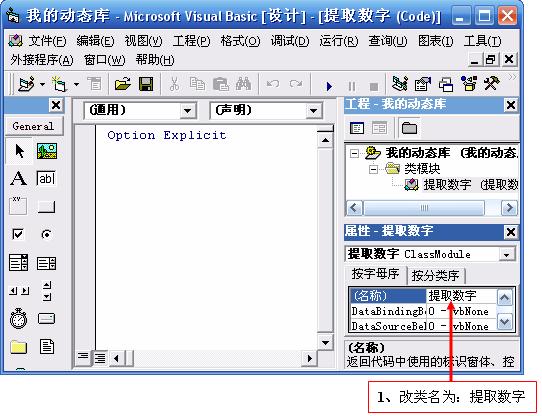Viewport: 542px width, 416px height.
Task: Open an existing project with the folder icon
Action: [122, 84]
